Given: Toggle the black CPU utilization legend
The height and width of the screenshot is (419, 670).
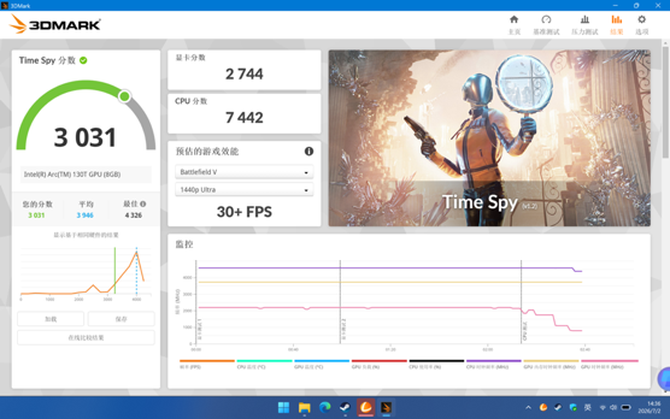Looking at the screenshot, I should (x=436, y=364).
